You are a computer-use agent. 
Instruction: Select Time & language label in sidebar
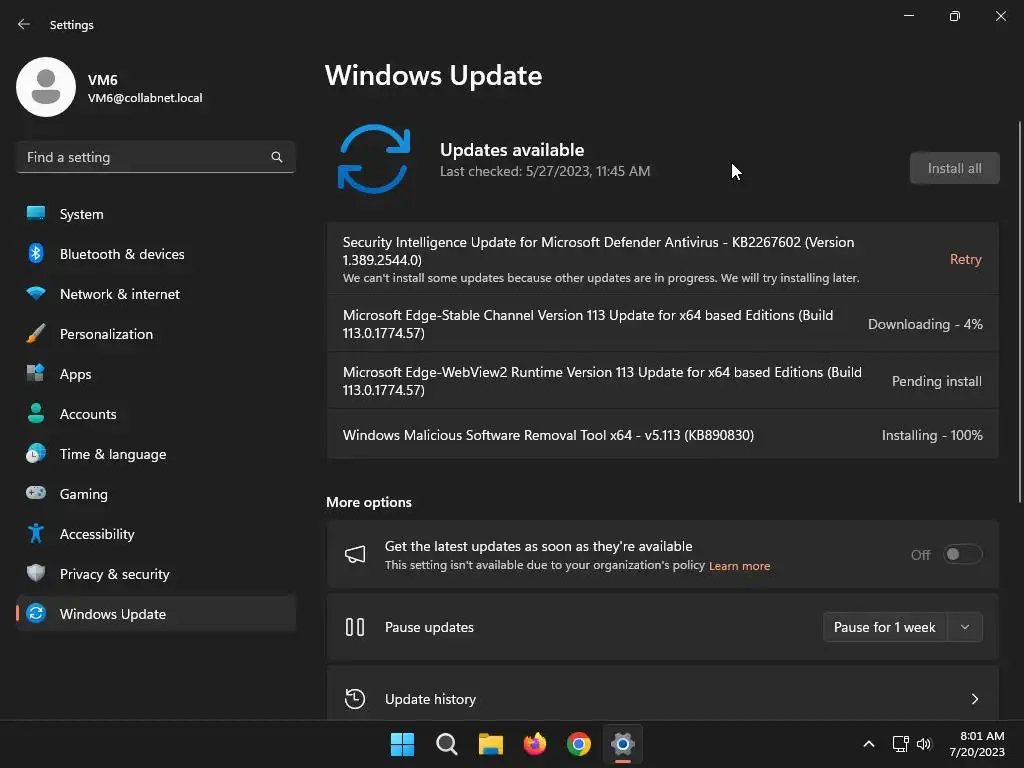coord(113,454)
